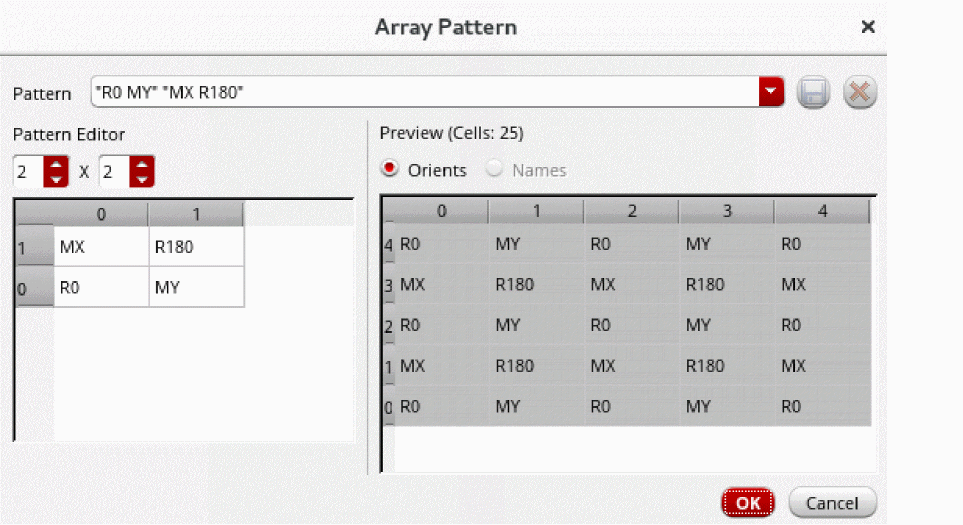Click Pattern Editor column header 1
The width and height of the screenshot is (963, 525).
click(x=195, y=213)
